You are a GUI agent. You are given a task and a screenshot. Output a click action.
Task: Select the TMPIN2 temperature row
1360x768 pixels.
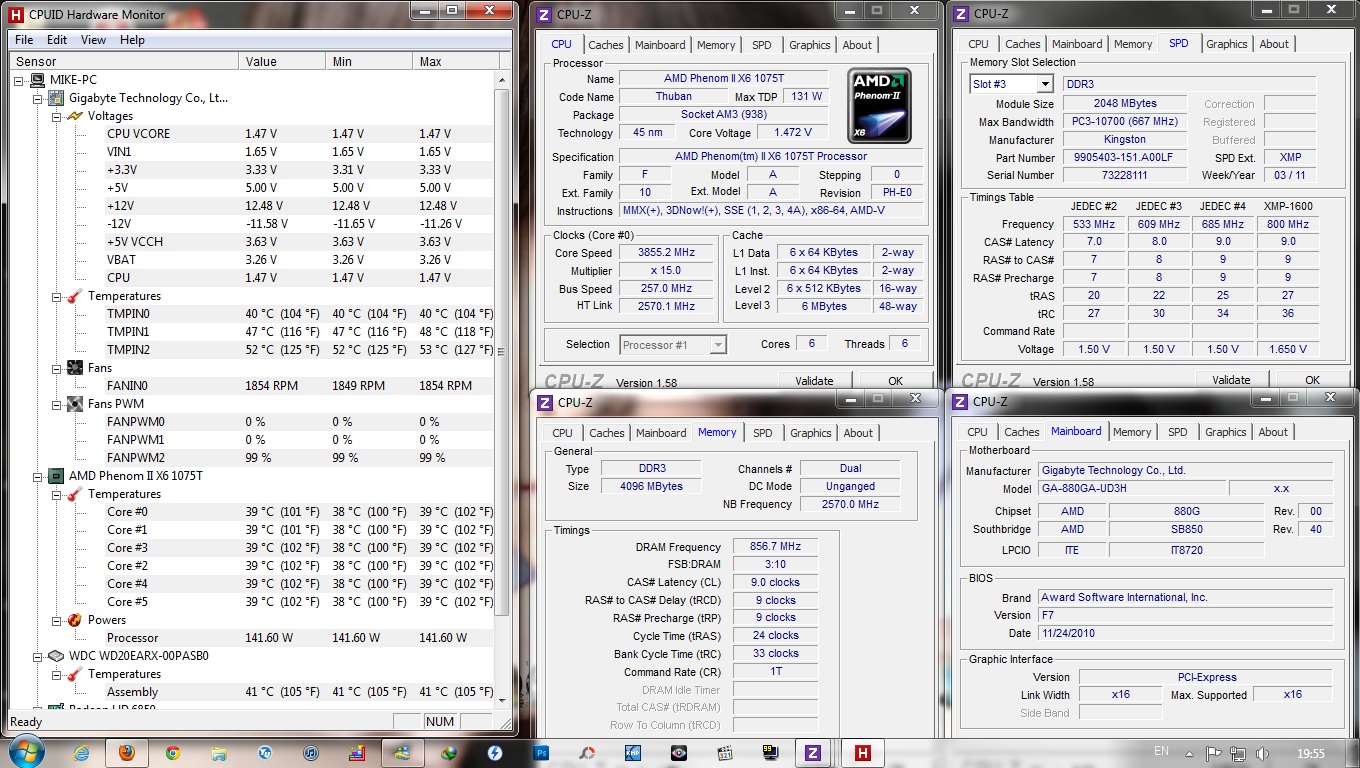pyautogui.click(x=252, y=350)
